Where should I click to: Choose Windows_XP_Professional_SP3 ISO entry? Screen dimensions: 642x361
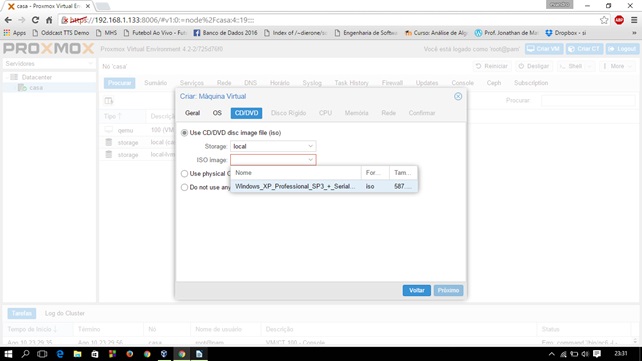tap(324, 186)
